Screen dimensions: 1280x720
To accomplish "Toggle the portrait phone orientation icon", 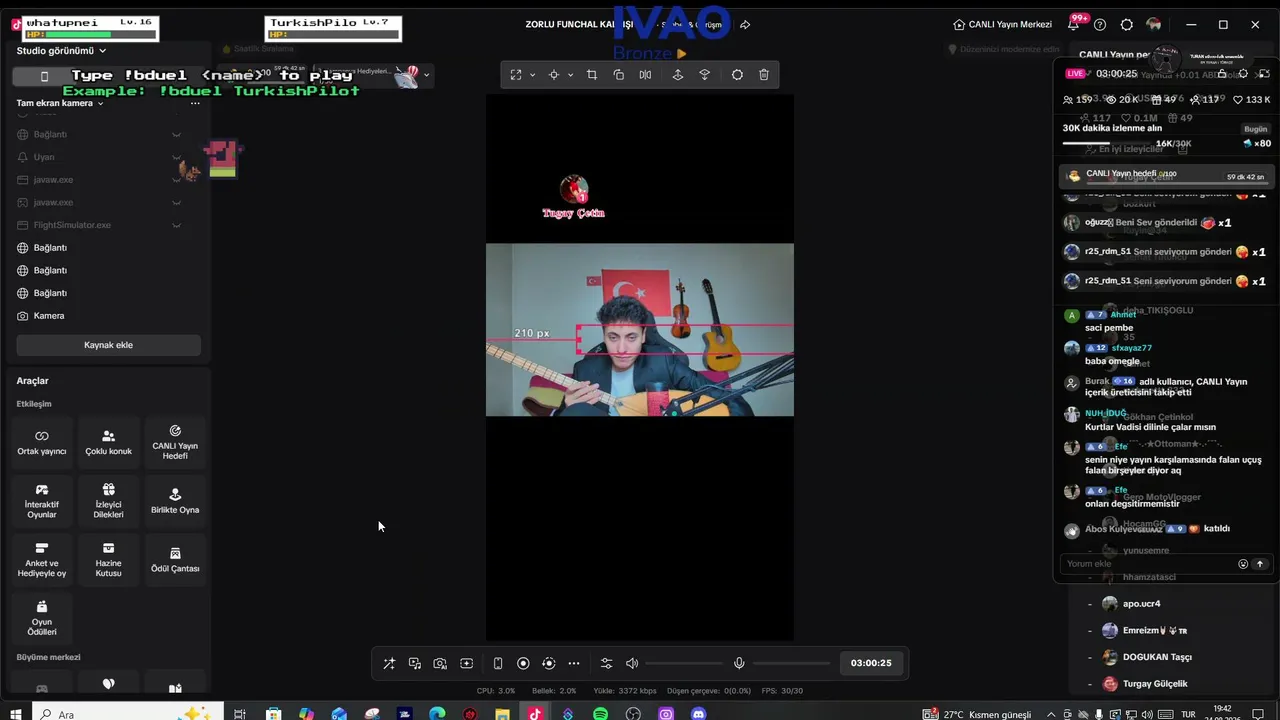I will pyautogui.click(x=498, y=663).
